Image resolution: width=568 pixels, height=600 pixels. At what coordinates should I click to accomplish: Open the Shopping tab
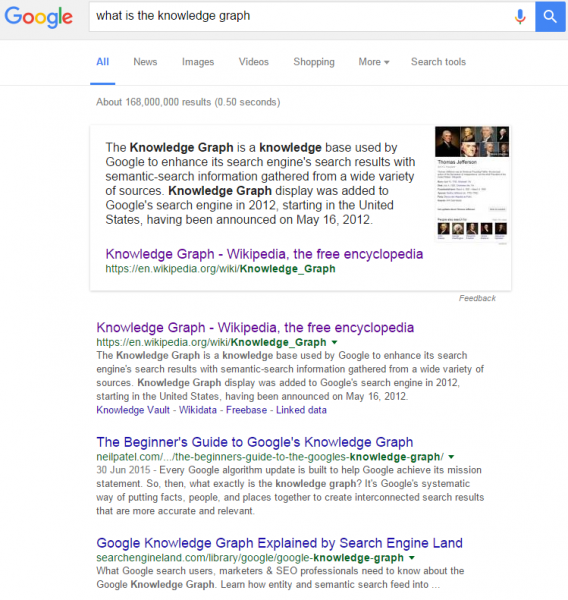pos(314,62)
